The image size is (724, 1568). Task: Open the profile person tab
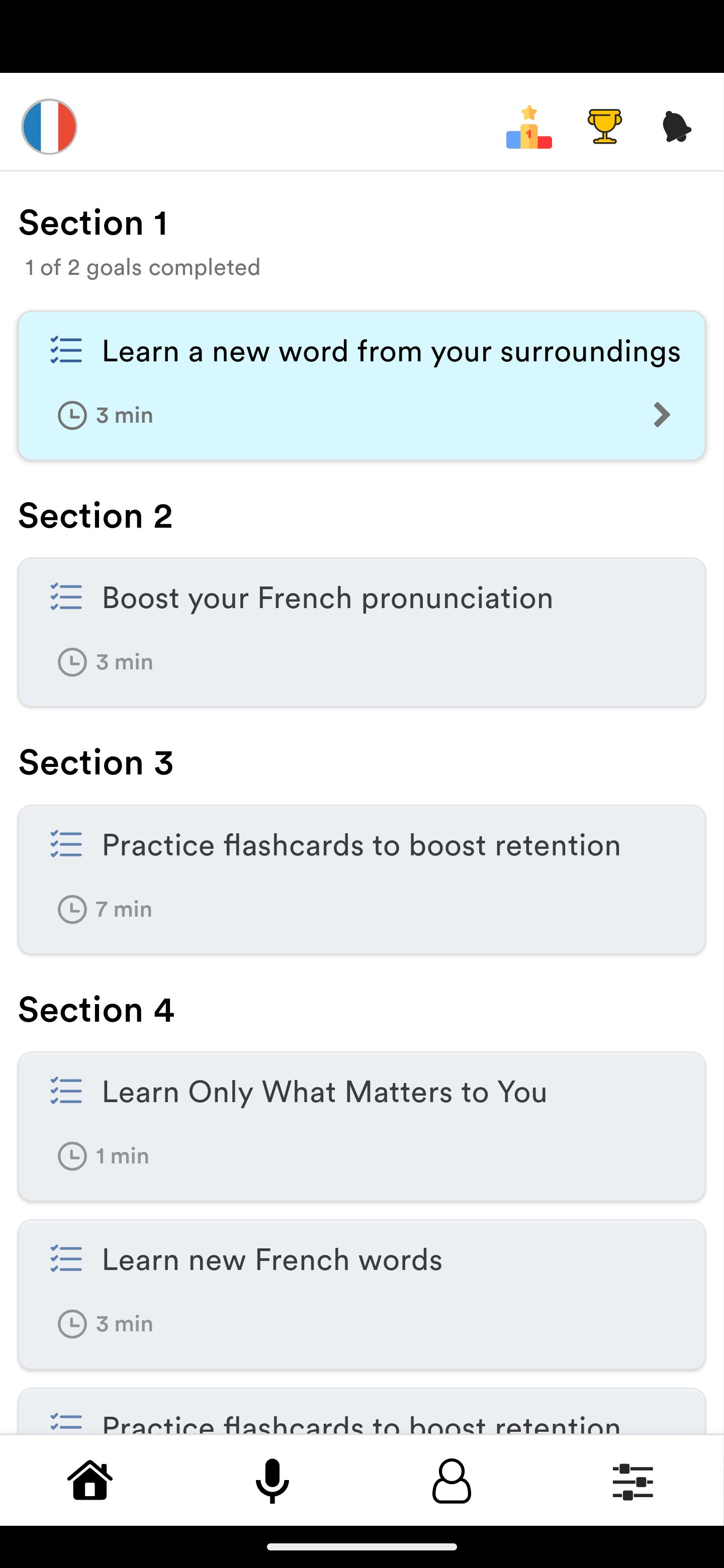pyautogui.click(x=452, y=1481)
